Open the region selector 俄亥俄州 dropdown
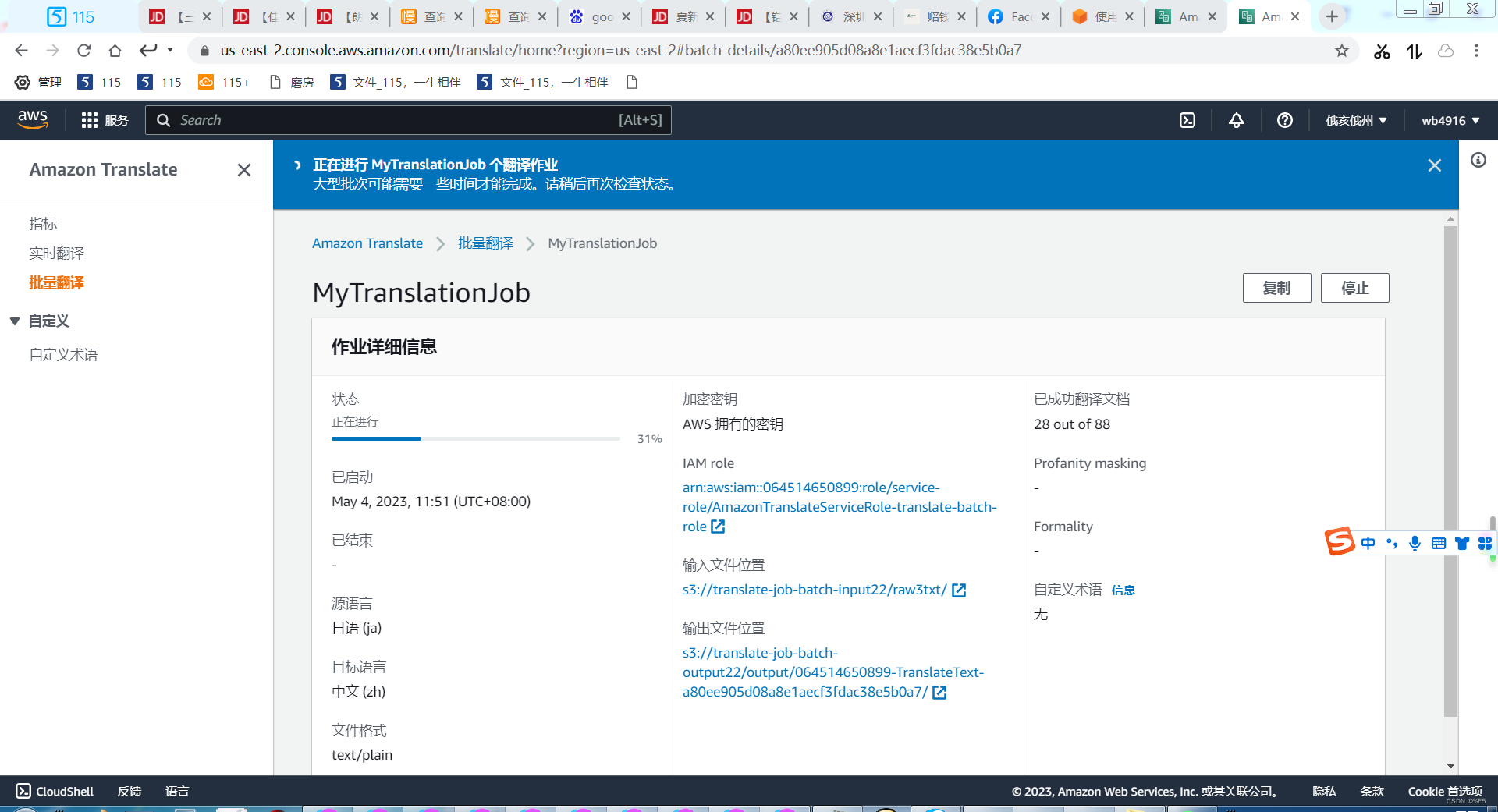1498x812 pixels. click(1357, 120)
